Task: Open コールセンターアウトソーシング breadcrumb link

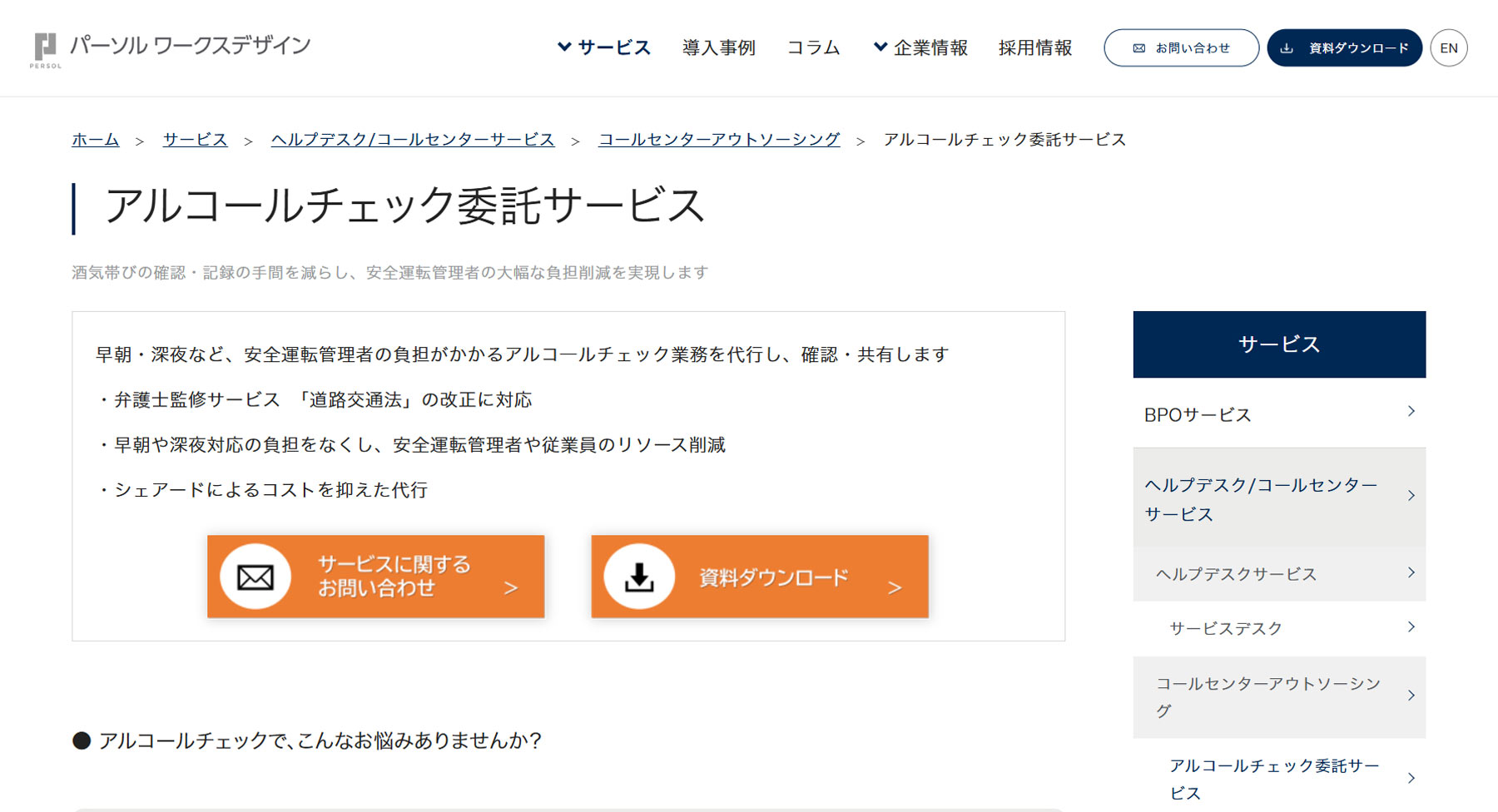Action: (719, 140)
